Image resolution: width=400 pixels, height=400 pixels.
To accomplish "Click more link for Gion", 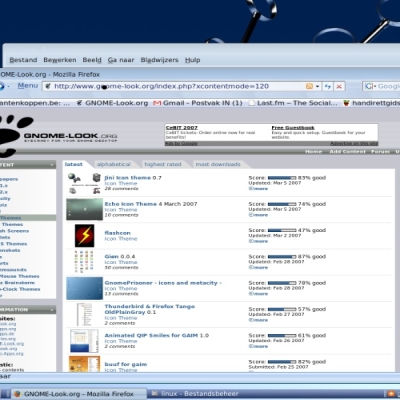I will coord(258,268).
